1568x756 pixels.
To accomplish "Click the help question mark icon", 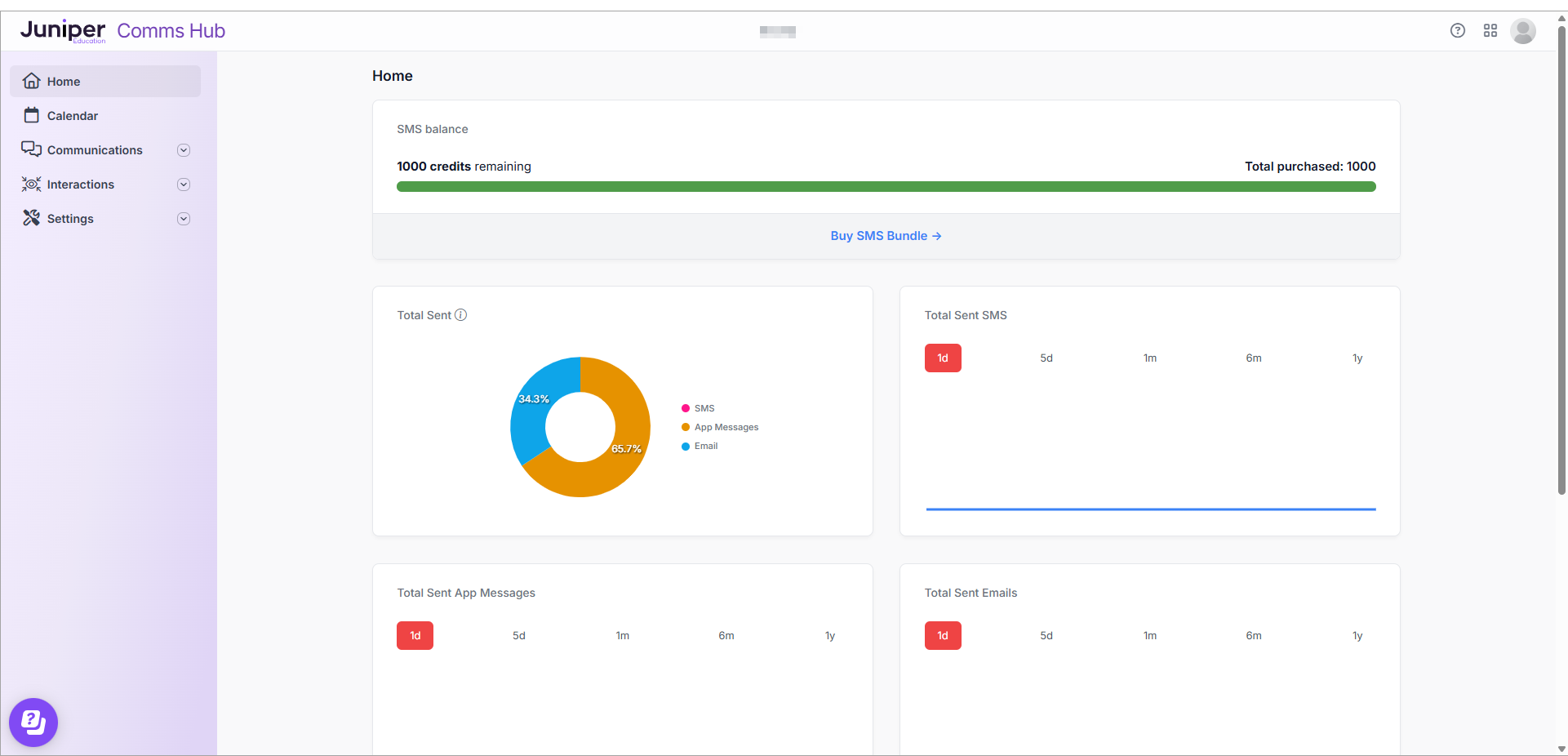I will click(1458, 30).
